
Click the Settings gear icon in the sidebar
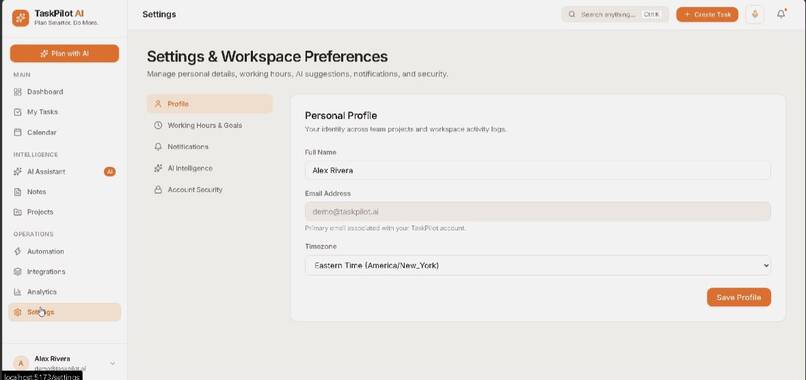pyautogui.click(x=17, y=312)
